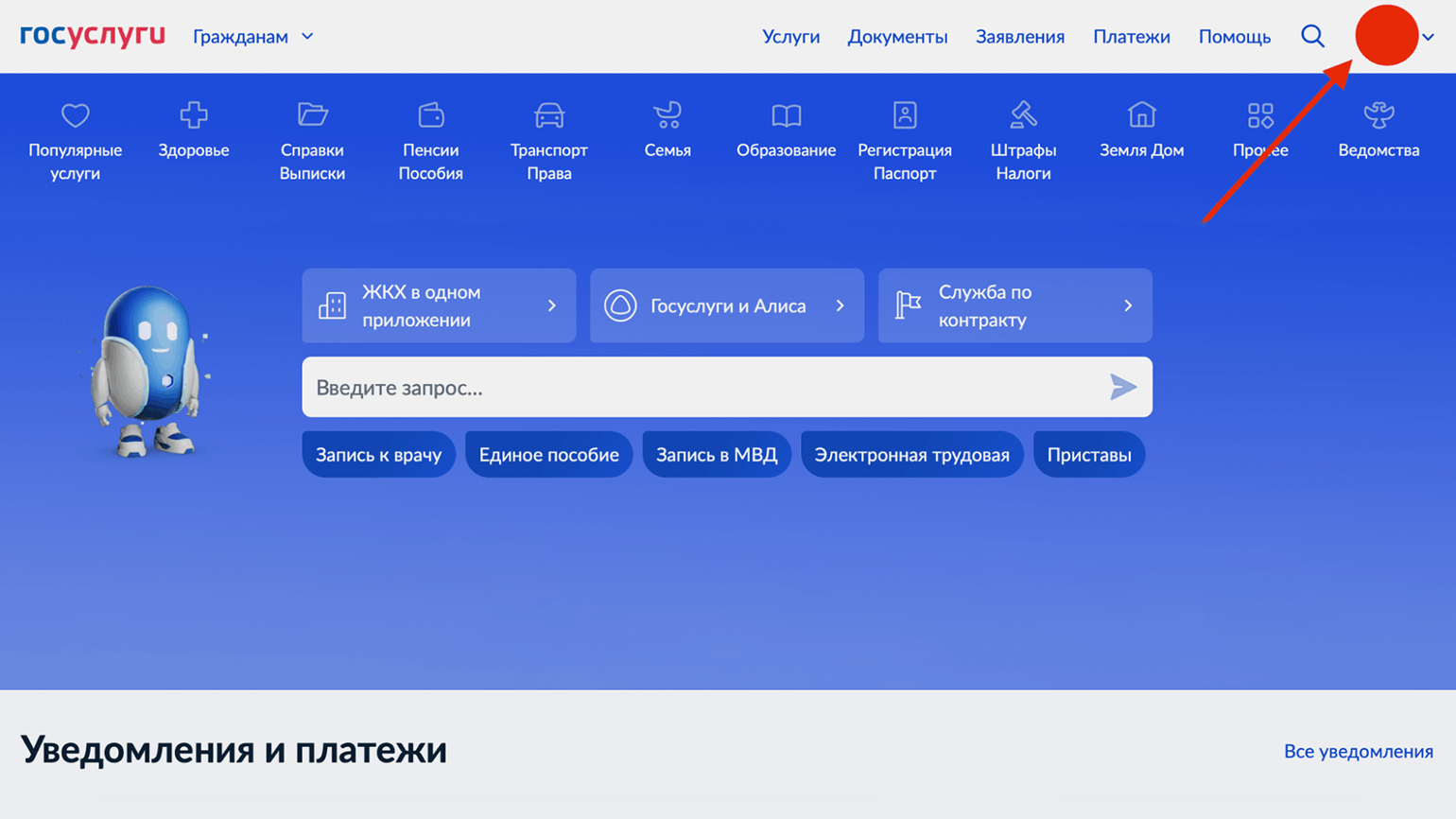Click the Ведомства emblem icon
Image resolution: width=1456 pixels, height=819 pixels.
(x=1378, y=115)
